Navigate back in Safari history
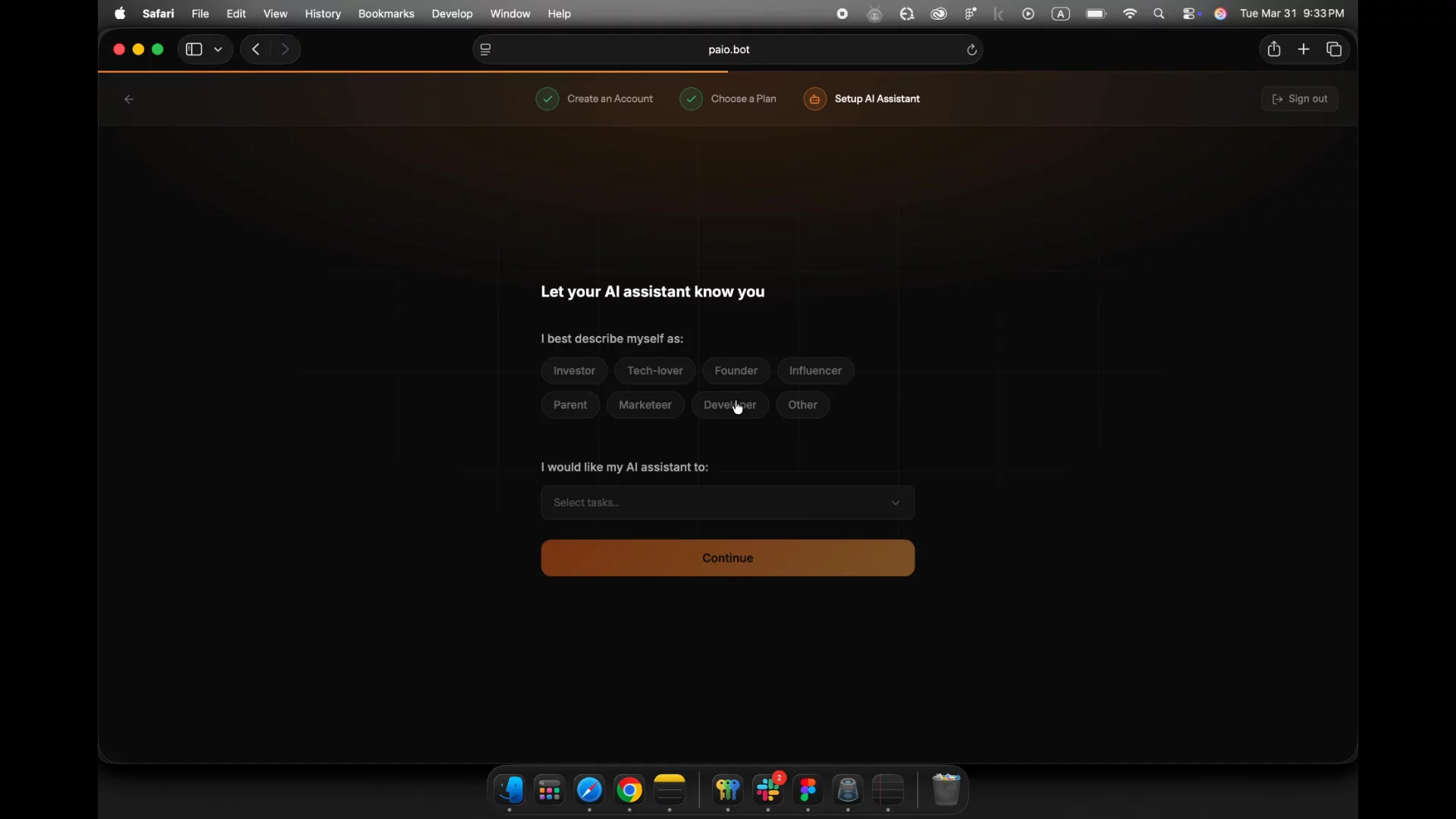This screenshot has width=1456, height=819. coord(256,49)
